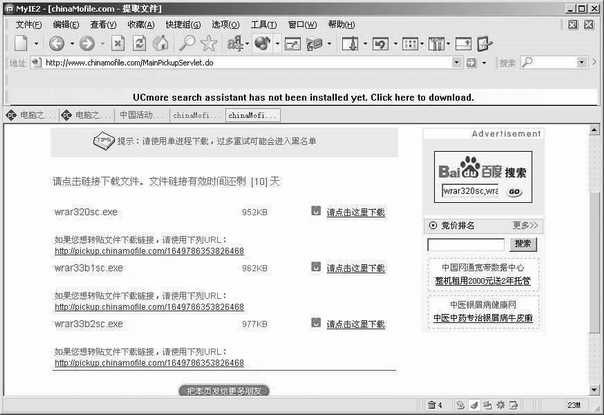Click the Baidu search input field
Image resolution: width=604 pixels, height=415 pixels.
[x=470, y=191]
